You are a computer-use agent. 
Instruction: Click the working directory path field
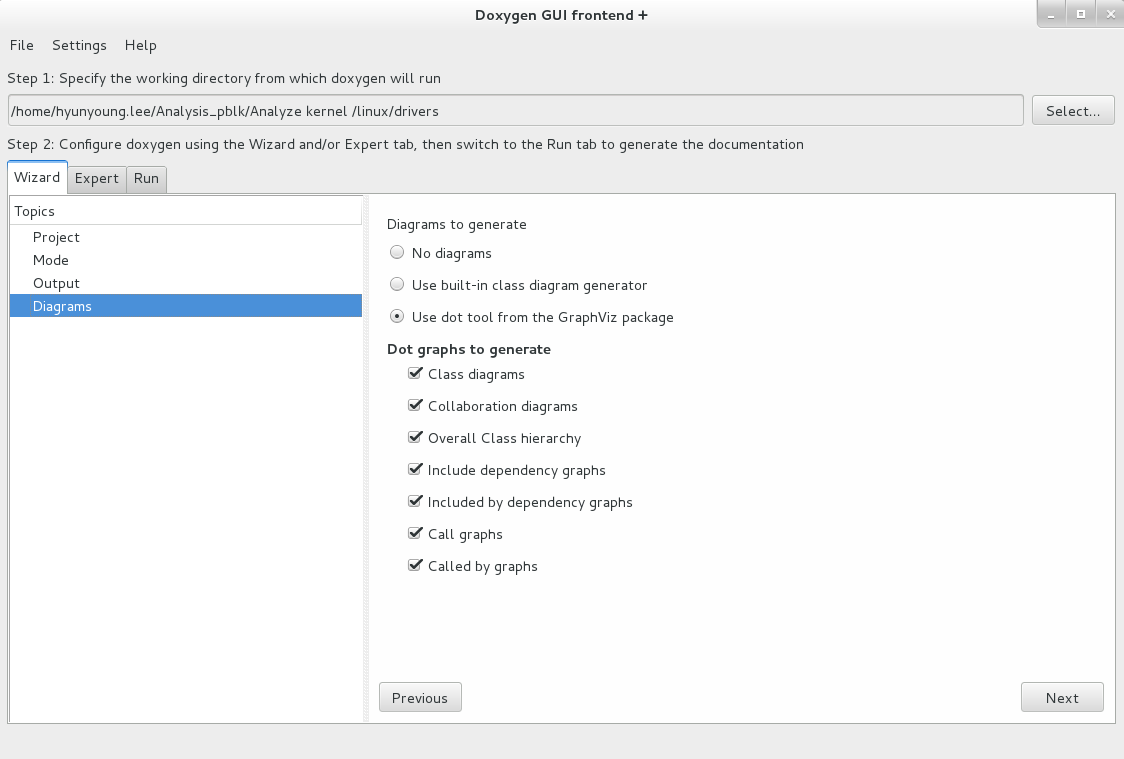(x=515, y=110)
